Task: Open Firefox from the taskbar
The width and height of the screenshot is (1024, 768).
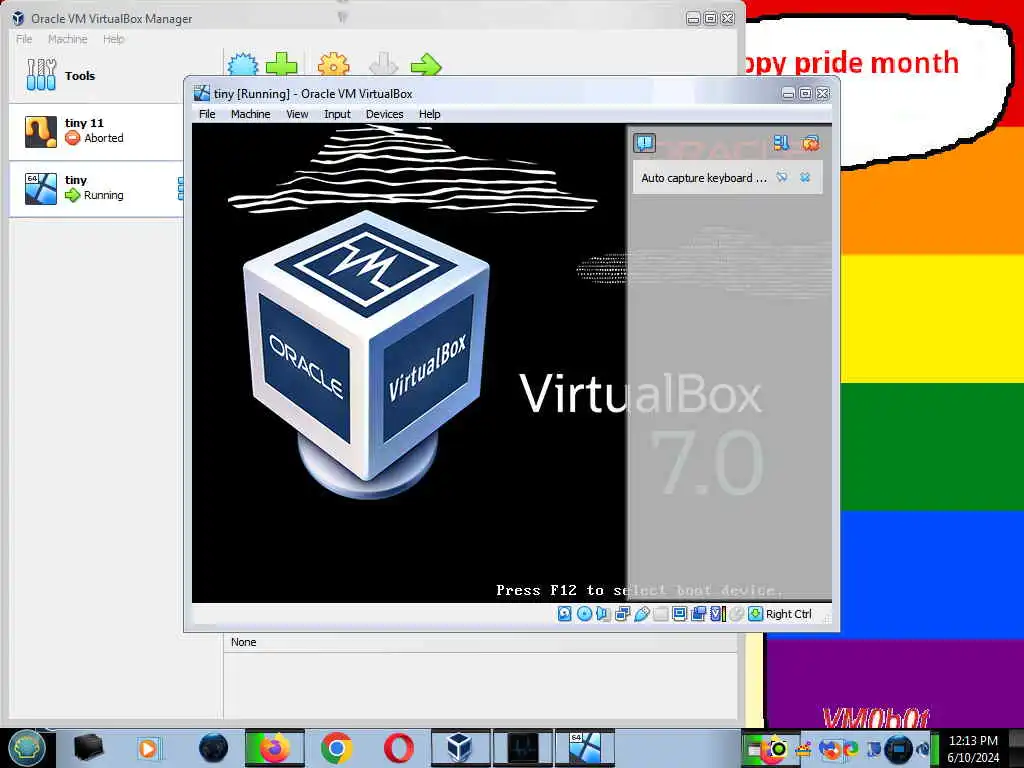Action: 274,748
